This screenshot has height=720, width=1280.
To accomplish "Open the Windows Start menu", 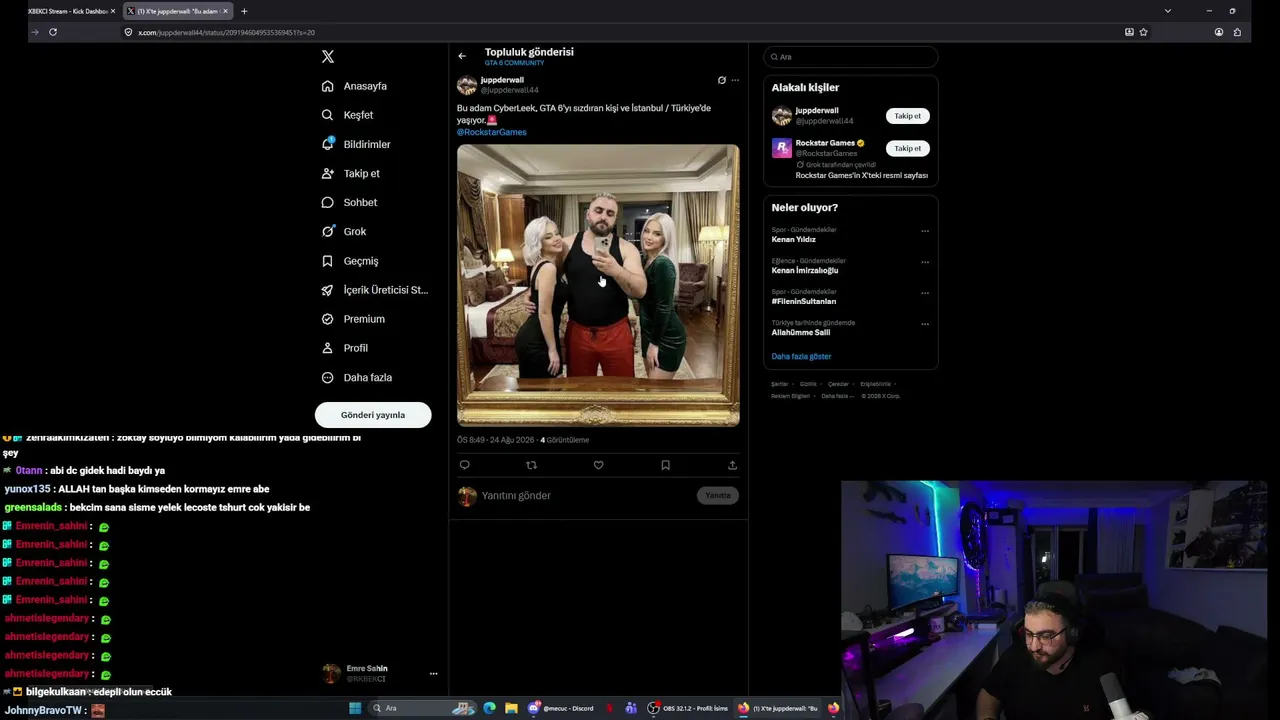I will click(354, 708).
